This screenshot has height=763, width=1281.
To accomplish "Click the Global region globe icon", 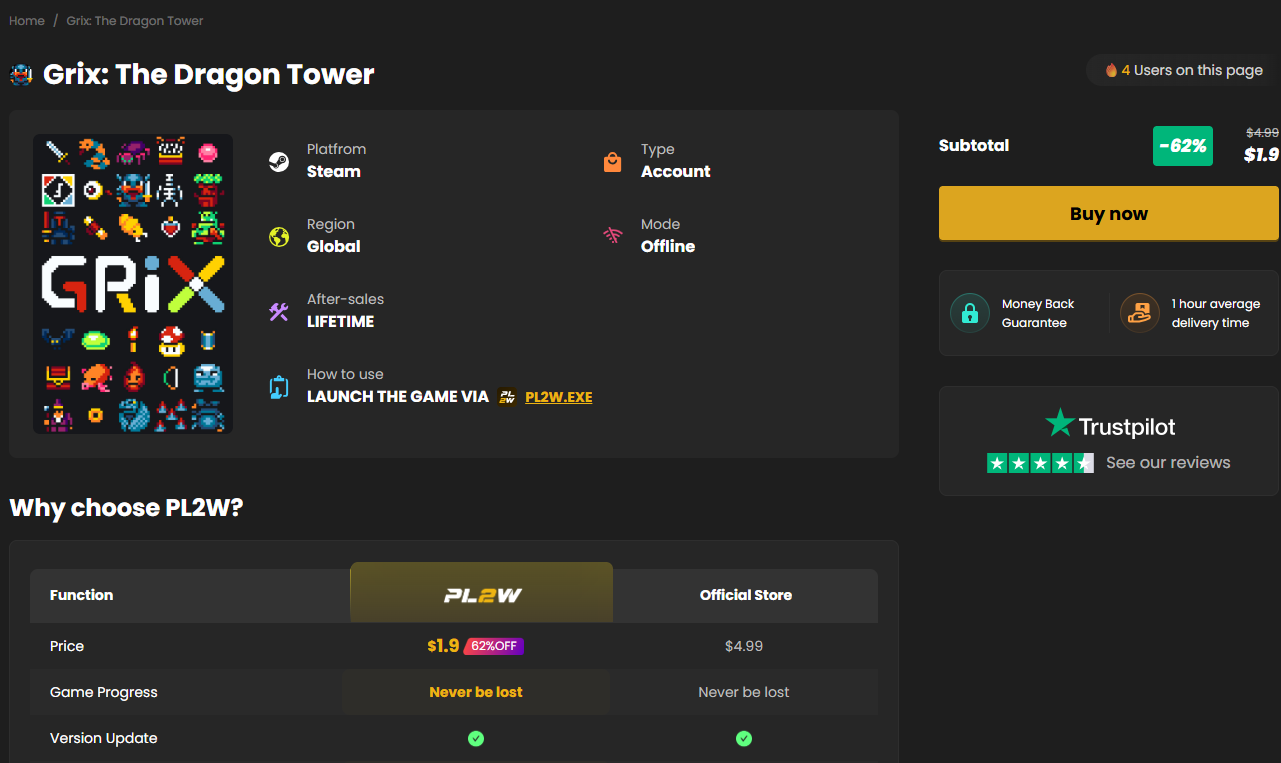I will (279, 236).
